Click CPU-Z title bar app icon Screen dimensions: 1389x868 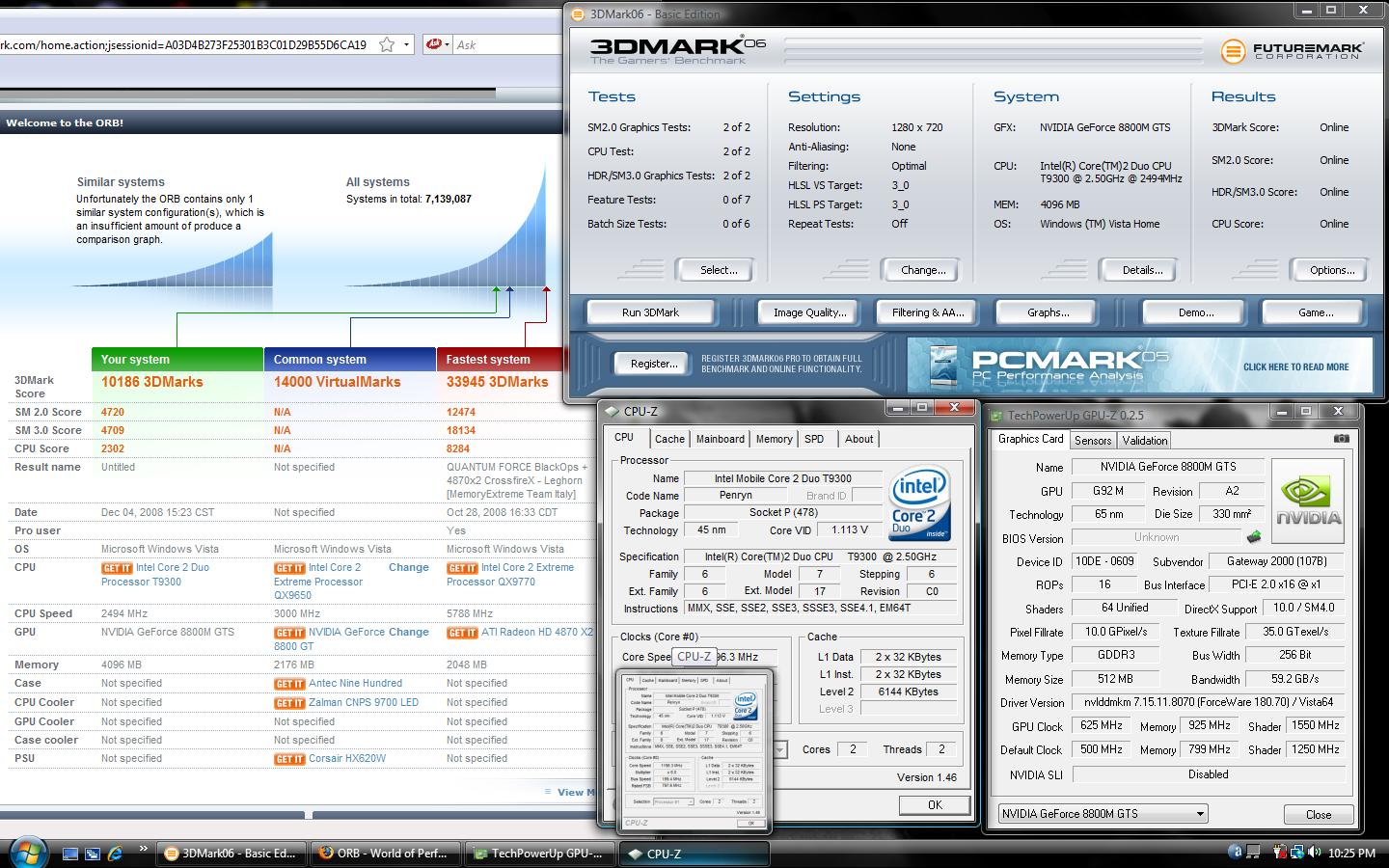coord(611,412)
